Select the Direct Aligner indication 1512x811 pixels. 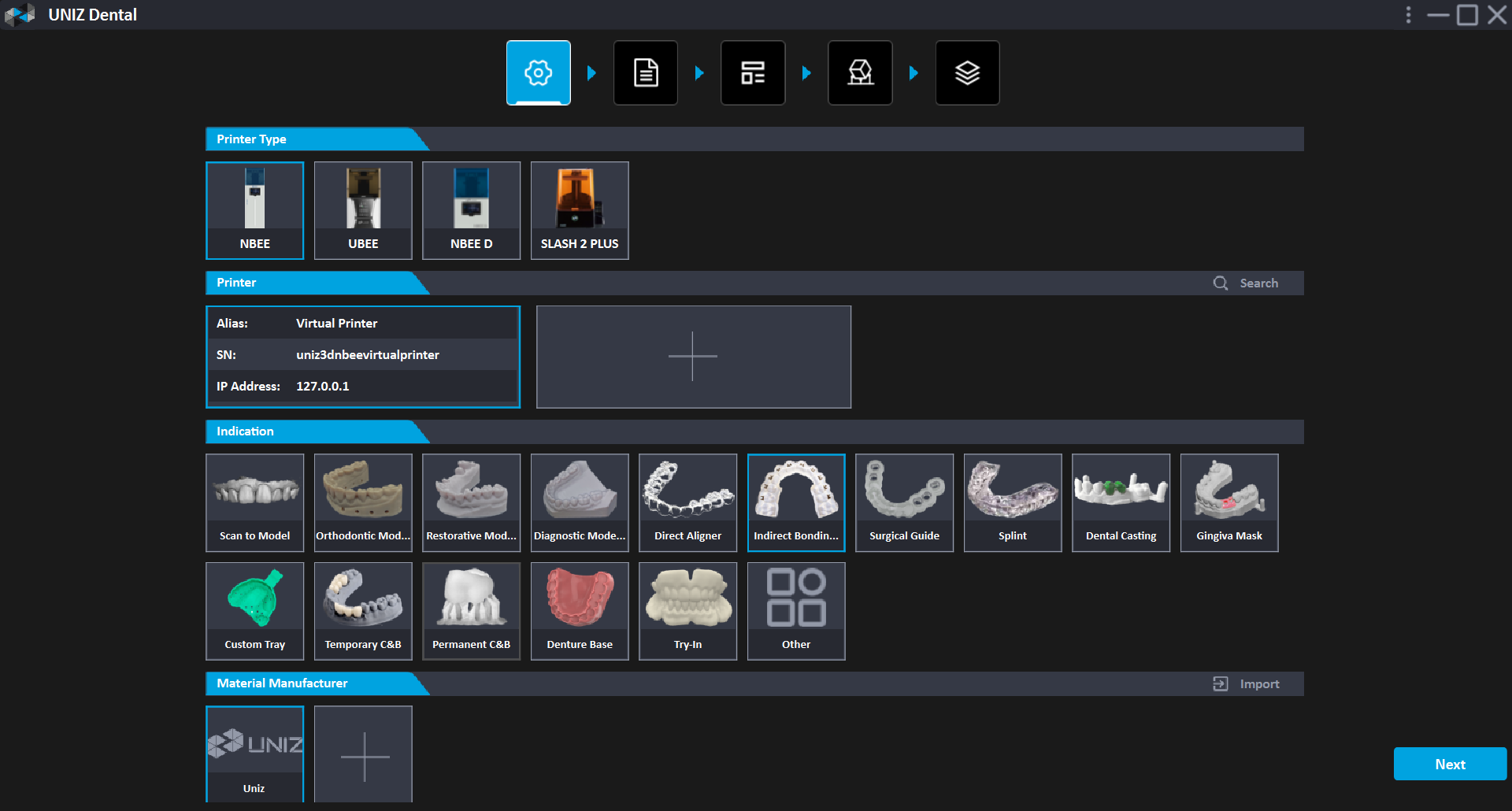pyautogui.click(x=687, y=502)
